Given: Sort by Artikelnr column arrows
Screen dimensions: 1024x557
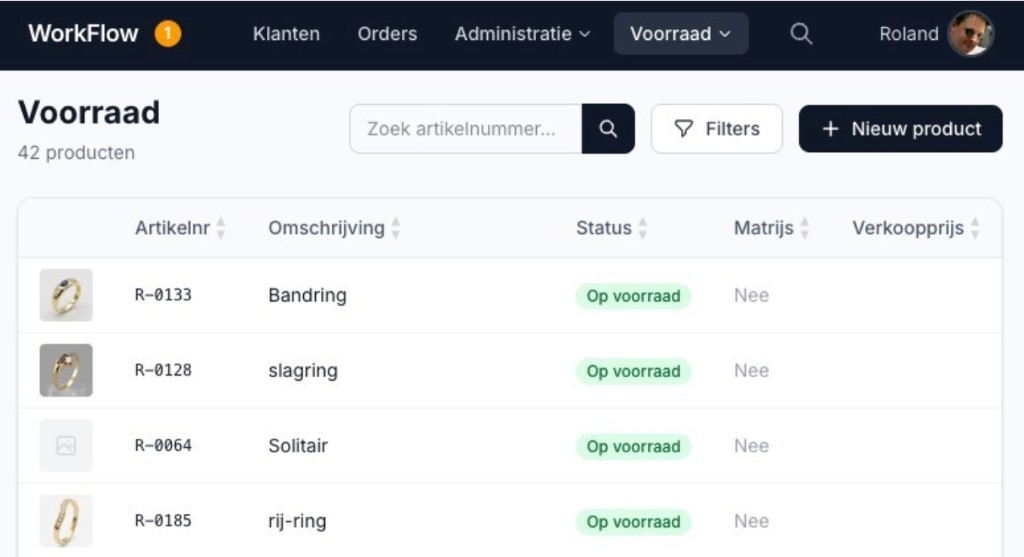Looking at the screenshot, I should click(x=221, y=228).
